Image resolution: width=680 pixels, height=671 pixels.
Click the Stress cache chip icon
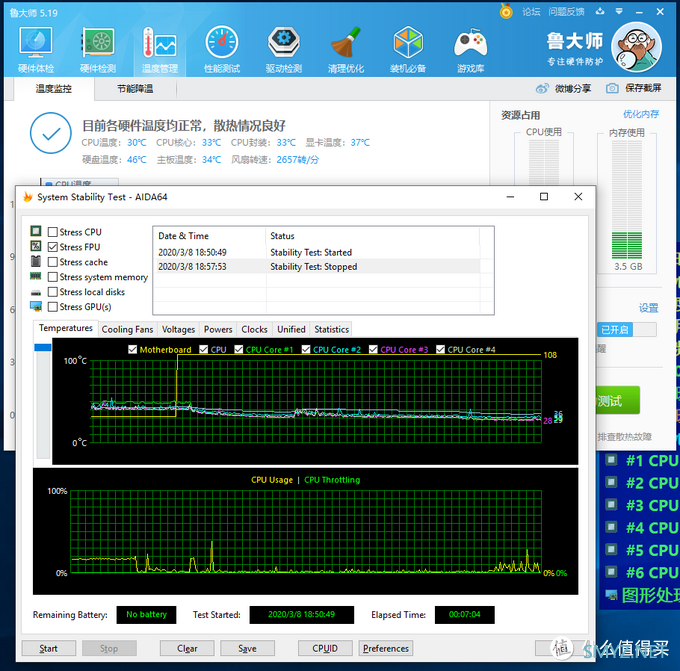coord(36,262)
